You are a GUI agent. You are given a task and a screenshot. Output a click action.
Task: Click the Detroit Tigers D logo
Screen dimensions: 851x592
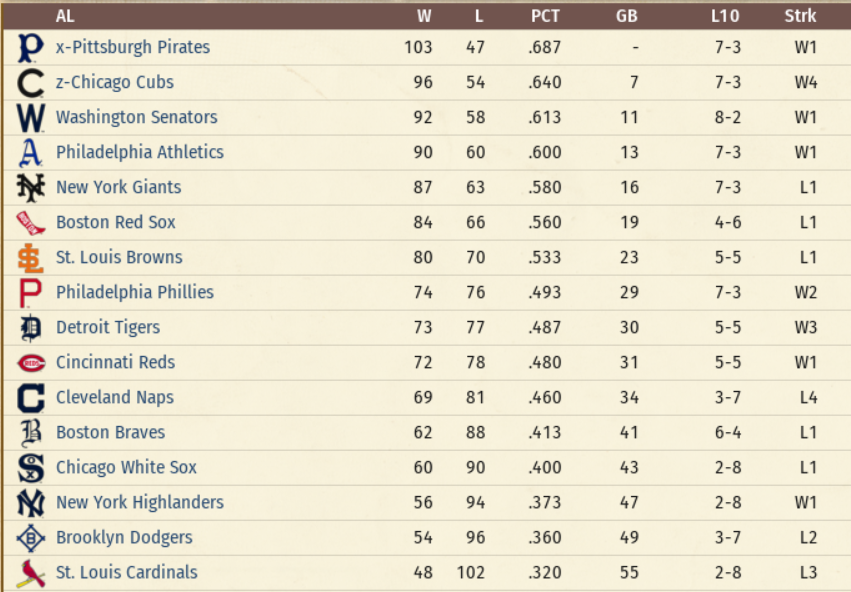pos(31,327)
